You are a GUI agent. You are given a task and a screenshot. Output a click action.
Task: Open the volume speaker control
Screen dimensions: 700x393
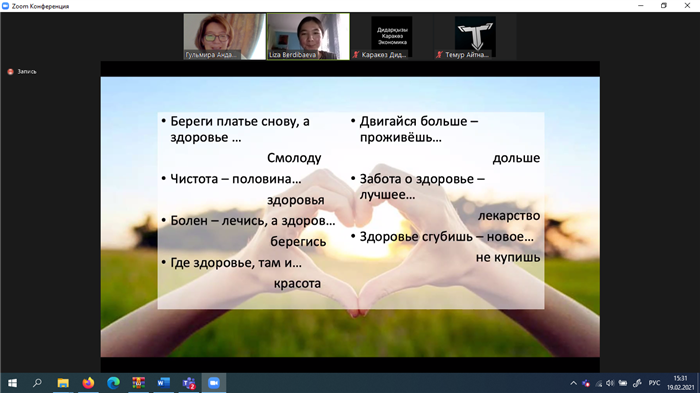coord(610,383)
